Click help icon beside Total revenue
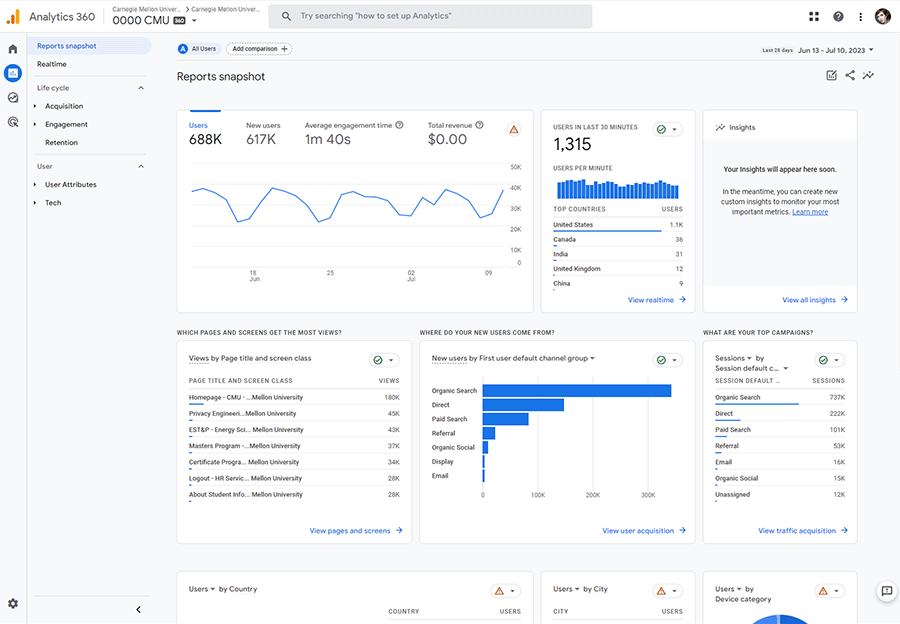The image size is (900, 624). [479, 125]
